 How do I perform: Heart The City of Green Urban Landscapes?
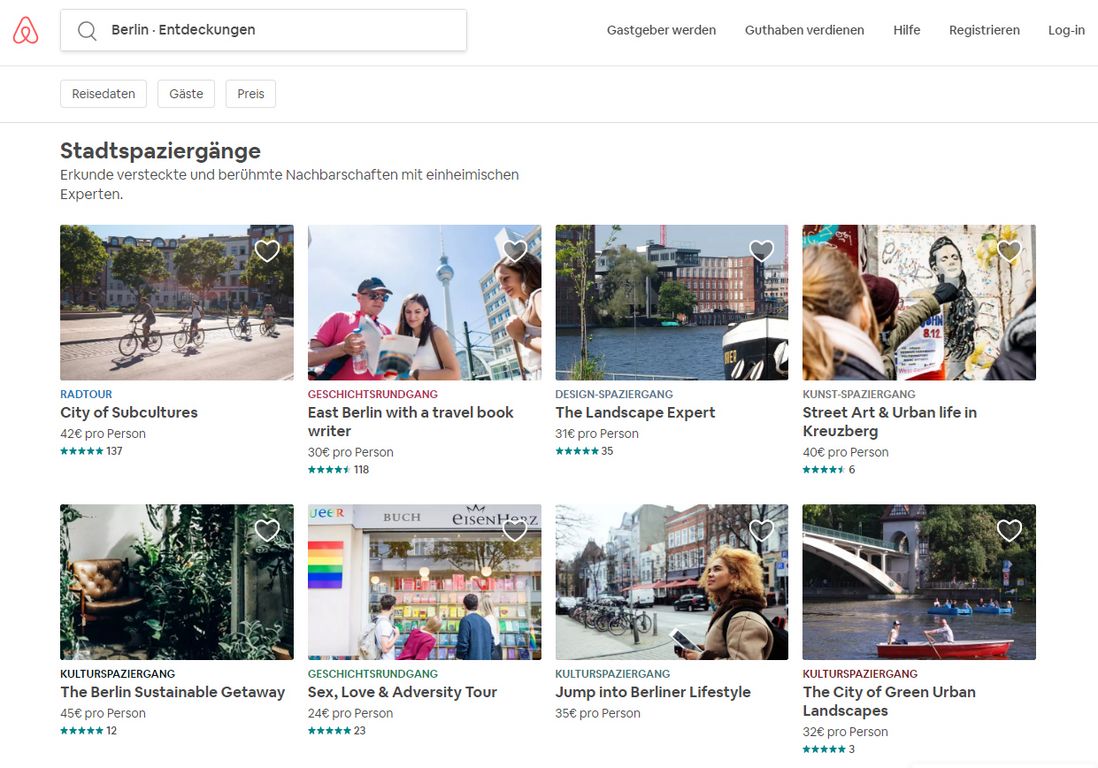pos(1009,531)
